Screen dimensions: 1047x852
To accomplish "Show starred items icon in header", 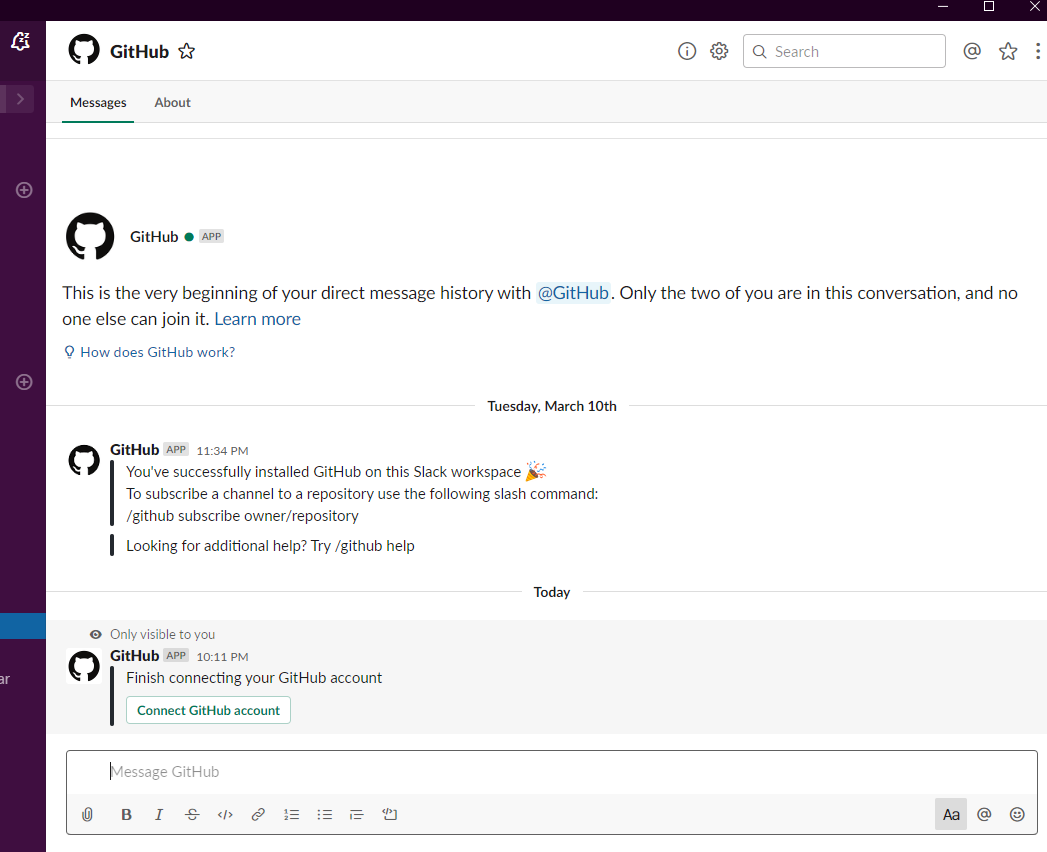I will tap(1008, 51).
